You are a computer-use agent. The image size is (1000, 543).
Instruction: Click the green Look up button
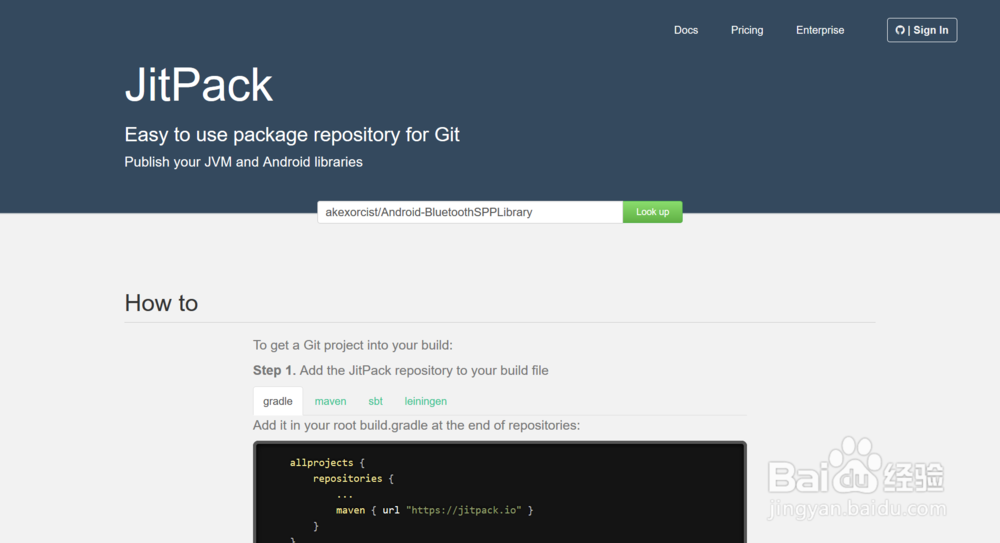pos(652,212)
